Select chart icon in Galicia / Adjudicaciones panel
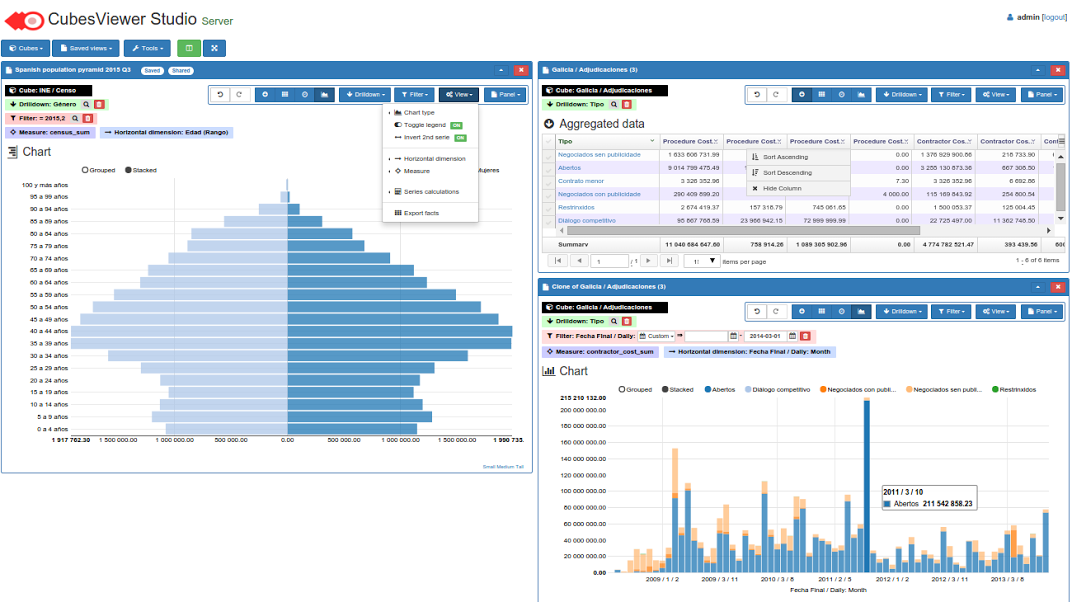The height and width of the screenshot is (602, 1072). (861, 94)
